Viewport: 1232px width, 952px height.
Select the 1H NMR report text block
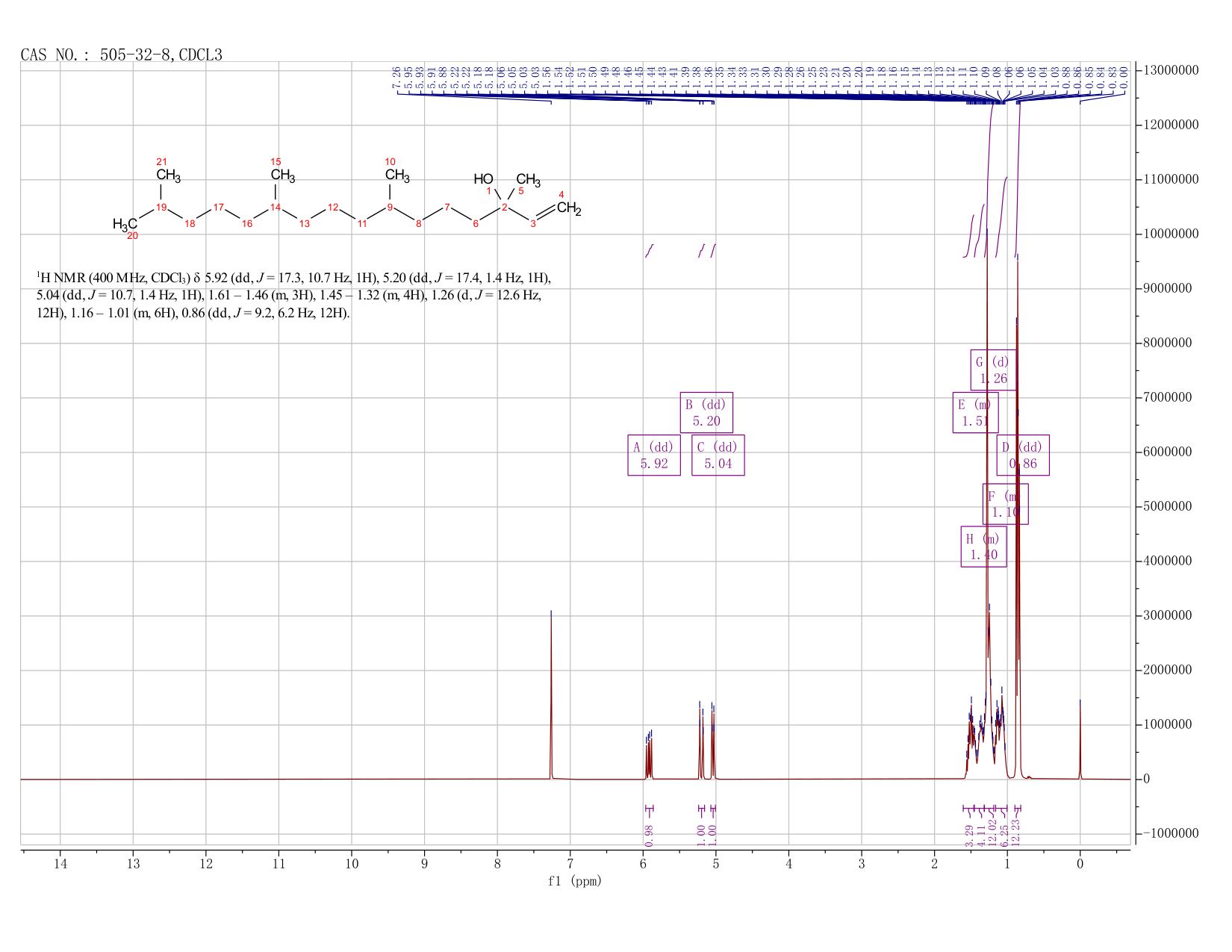[294, 296]
